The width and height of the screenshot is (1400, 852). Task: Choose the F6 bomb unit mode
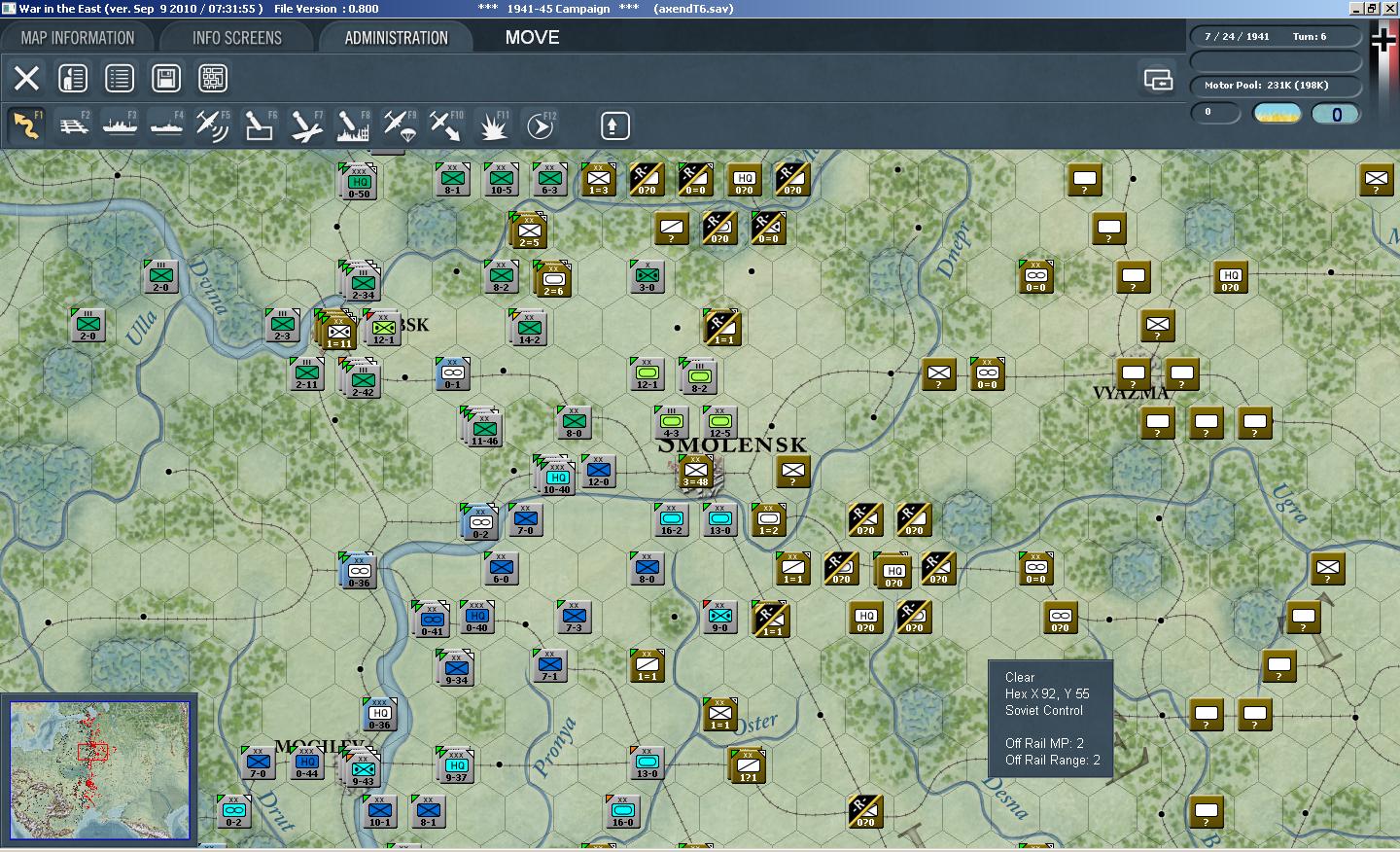coord(260,125)
